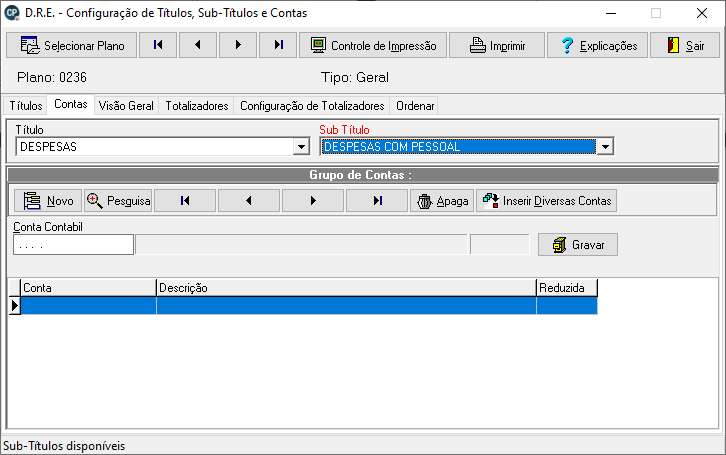
Task: Go to last account in Grupo de Contas
Action: click(x=377, y=200)
